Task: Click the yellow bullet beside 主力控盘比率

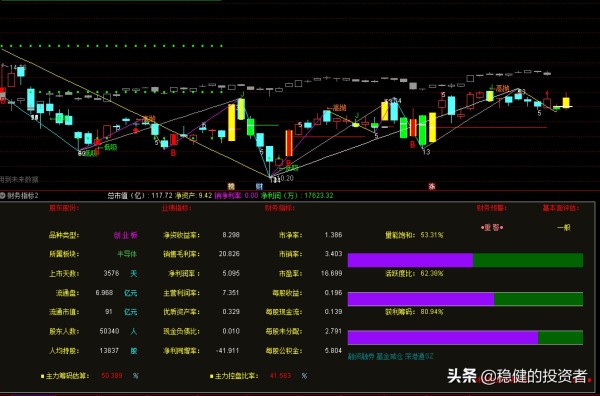Action: 211,376
